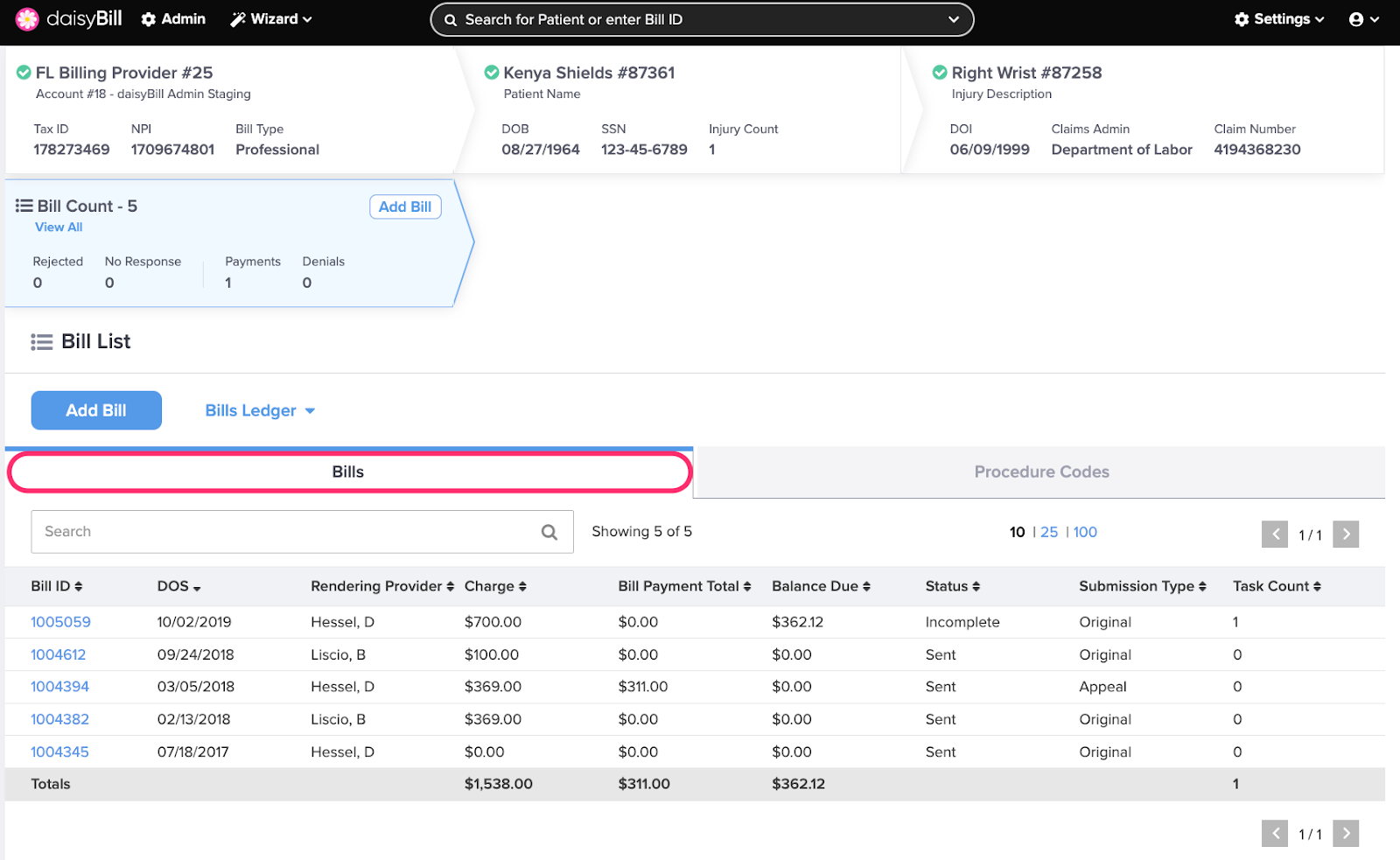Select the Bills tab
Image resolution: width=1400 pixels, height=860 pixels.
tap(348, 472)
